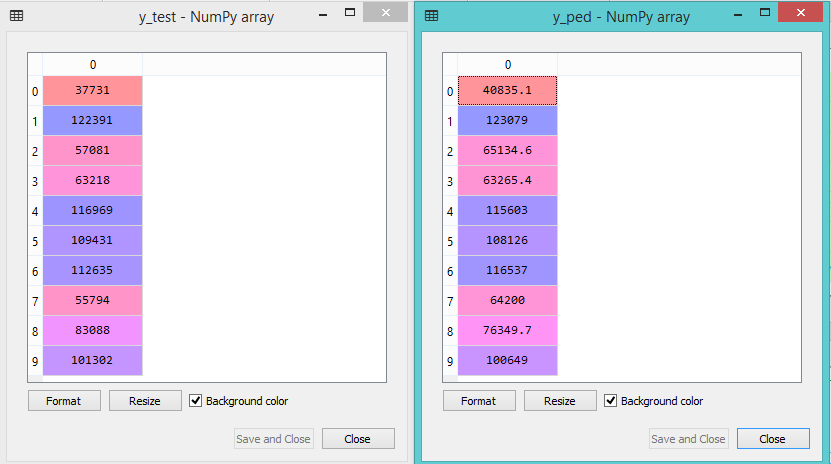This screenshot has height=464, width=831.
Task: Select cell 116969 in y_test
Action: click(x=93, y=210)
